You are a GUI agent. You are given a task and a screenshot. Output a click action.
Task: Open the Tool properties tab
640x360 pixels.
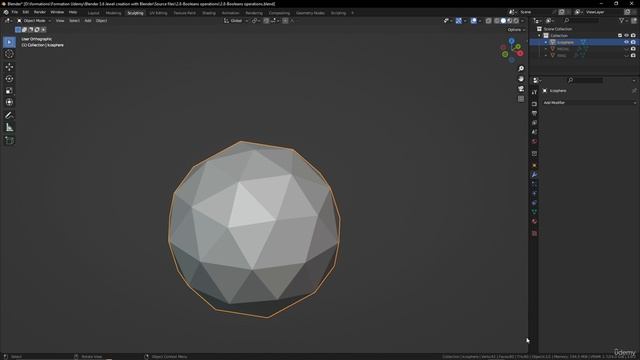(x=534, y=93)
